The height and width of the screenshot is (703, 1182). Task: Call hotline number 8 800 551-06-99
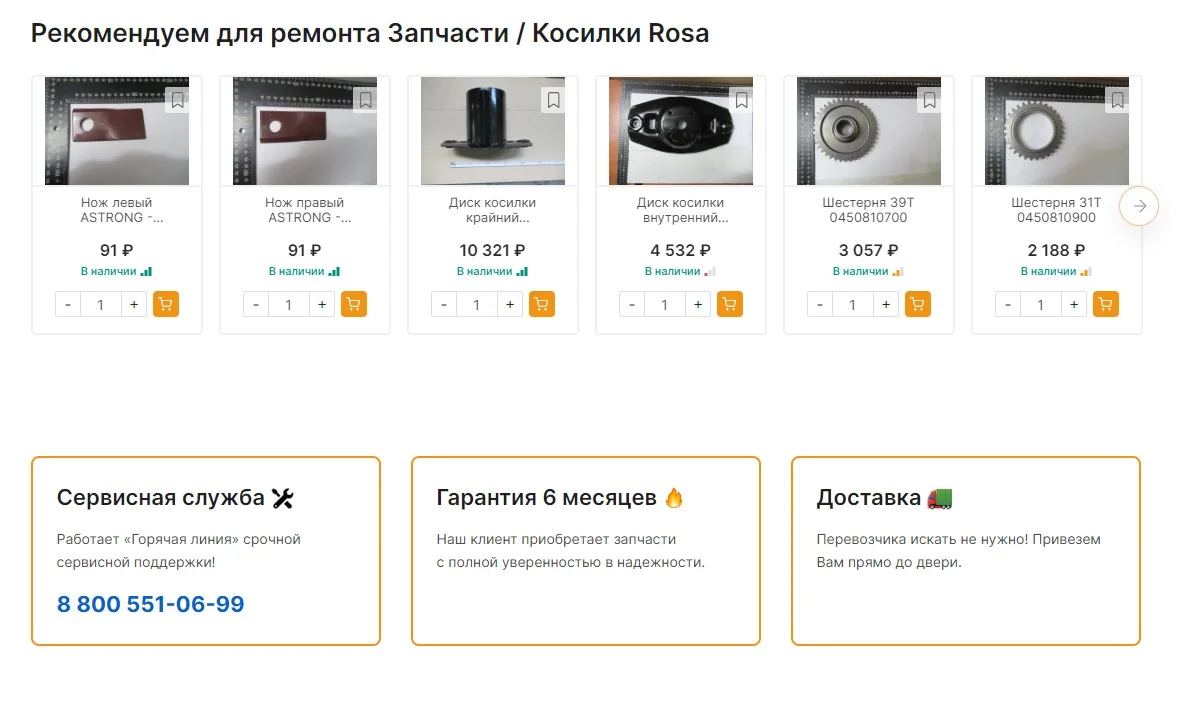pos(151,604)
